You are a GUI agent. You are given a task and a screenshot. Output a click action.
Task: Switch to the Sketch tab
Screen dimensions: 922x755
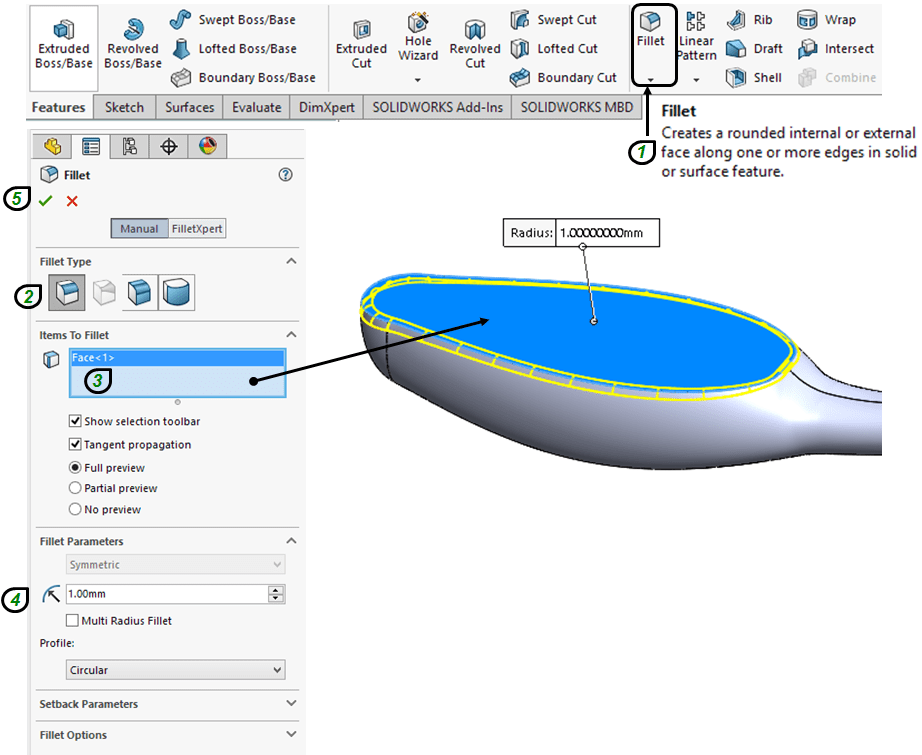point(124,107)
